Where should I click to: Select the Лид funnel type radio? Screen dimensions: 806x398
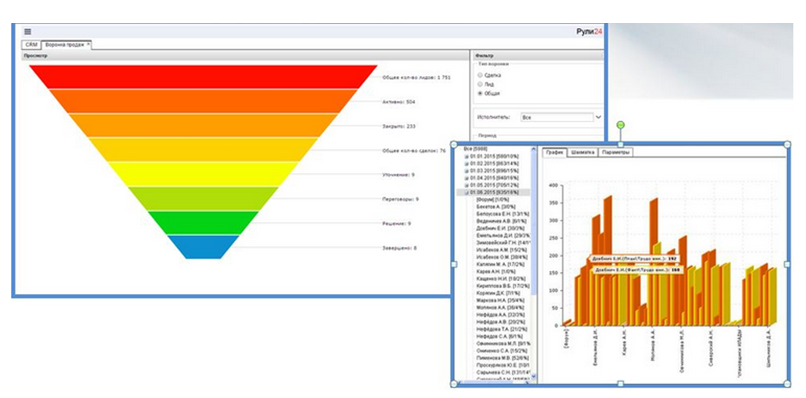tap(480, 84)
